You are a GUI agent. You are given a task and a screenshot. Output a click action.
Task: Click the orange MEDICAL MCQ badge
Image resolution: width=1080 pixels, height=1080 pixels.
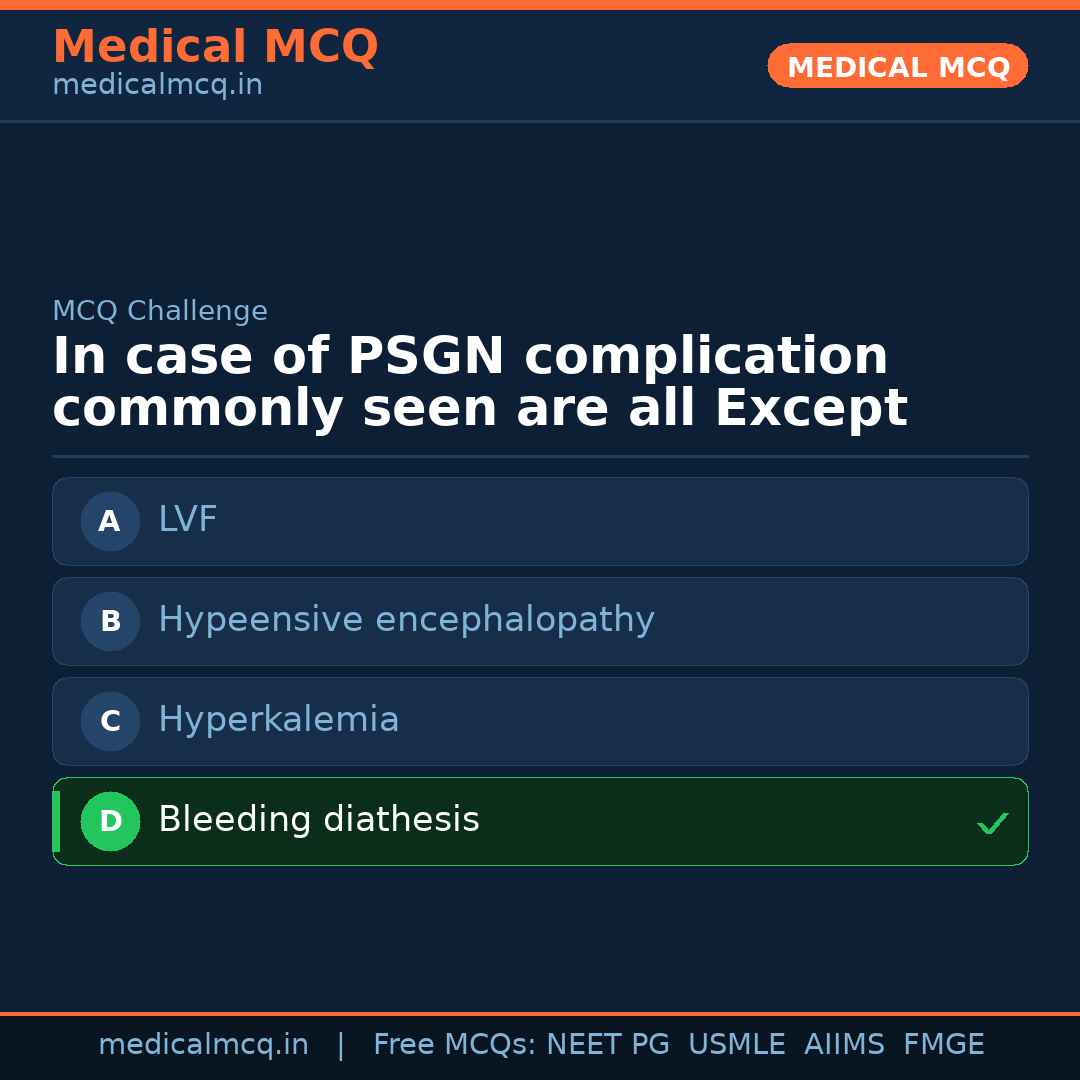click(x=897, y=67)
